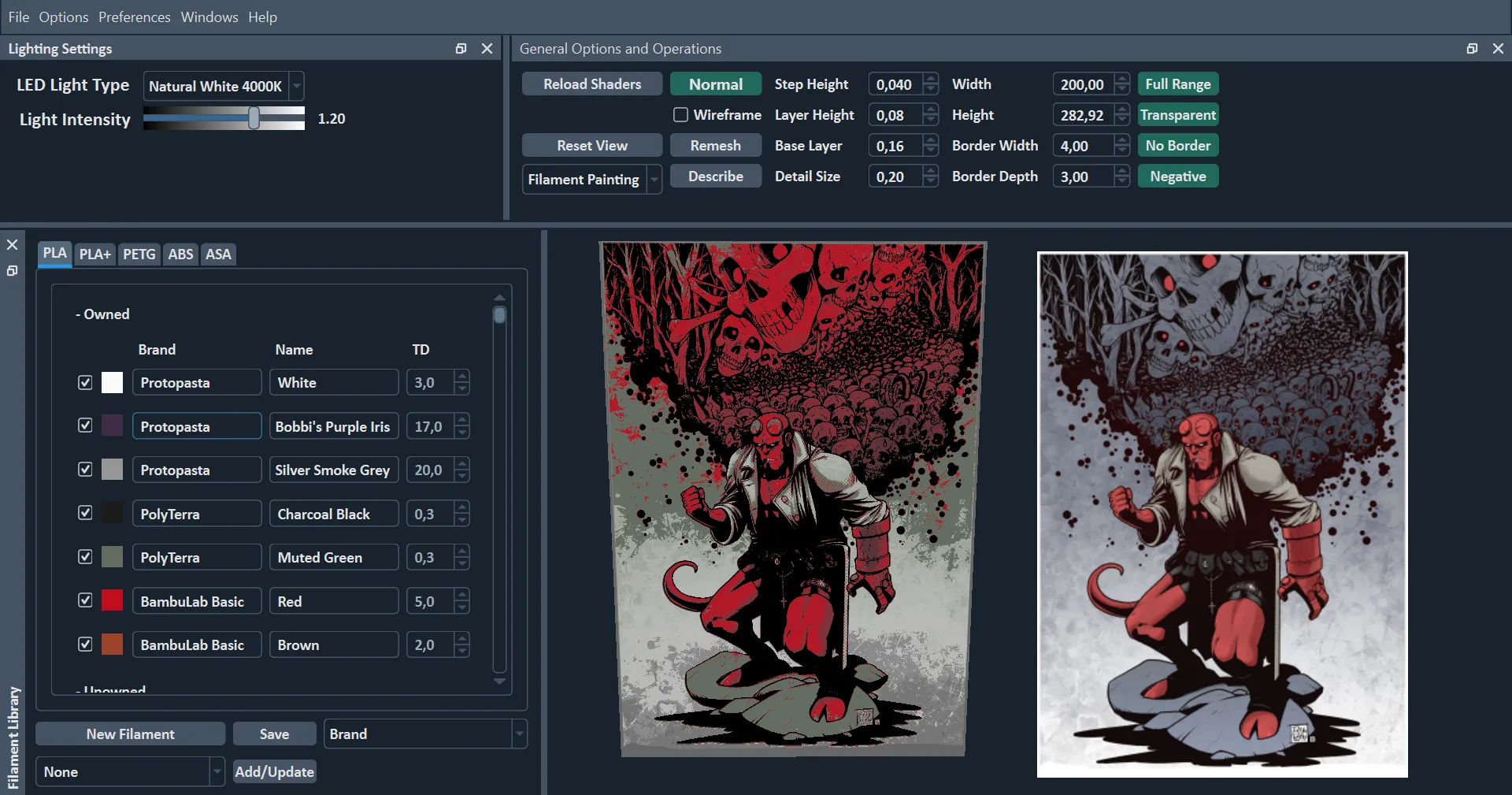Click the No Border button
1512x795 pixels.
[x=1178, y=146]
